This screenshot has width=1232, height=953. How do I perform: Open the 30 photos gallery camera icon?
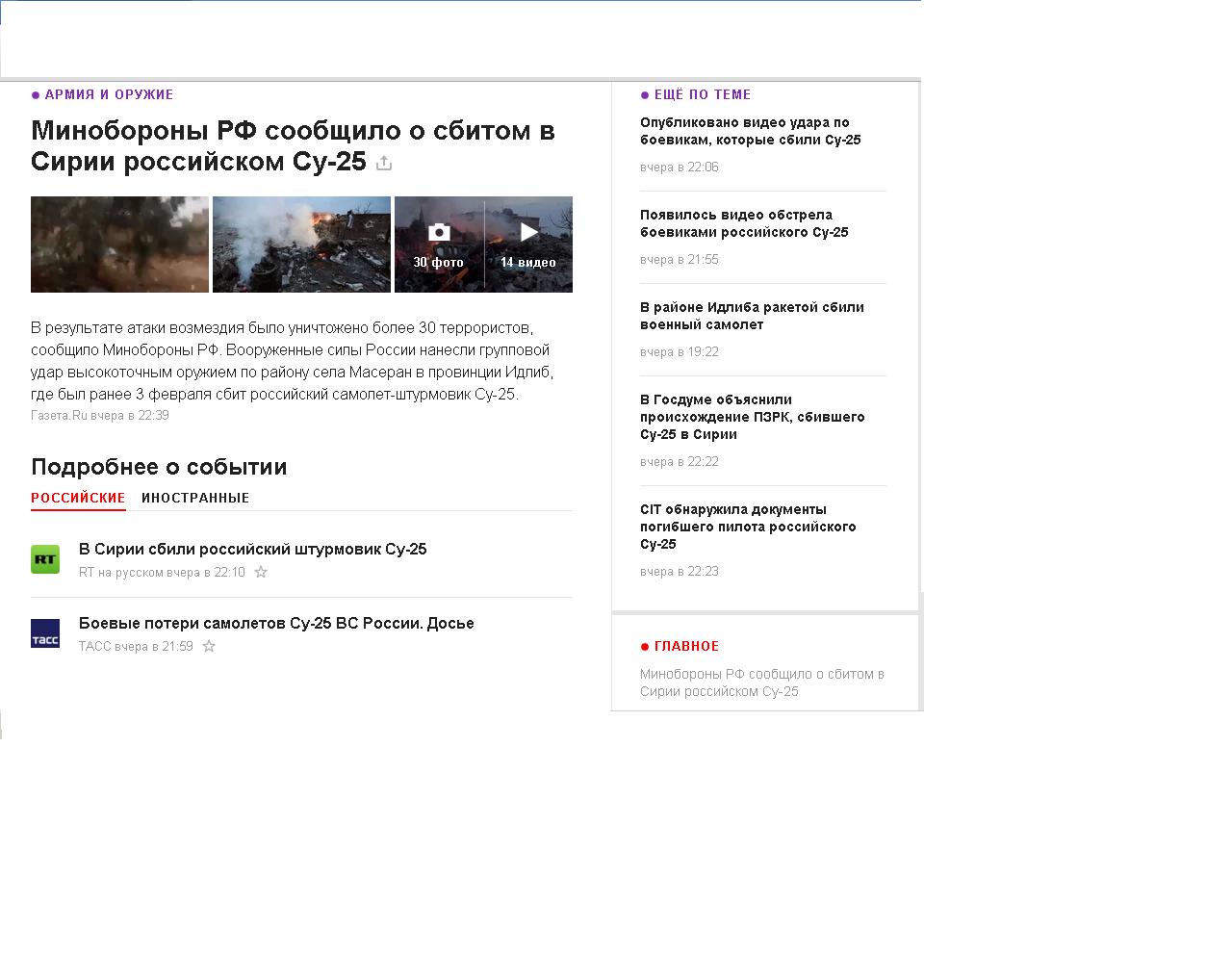(439, 233)
